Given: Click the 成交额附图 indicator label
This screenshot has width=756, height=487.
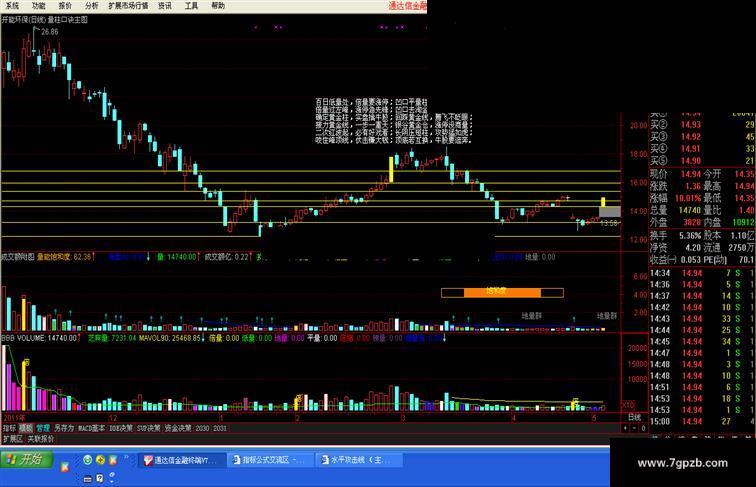Looking at the screenshot, I should click(18, 257).
